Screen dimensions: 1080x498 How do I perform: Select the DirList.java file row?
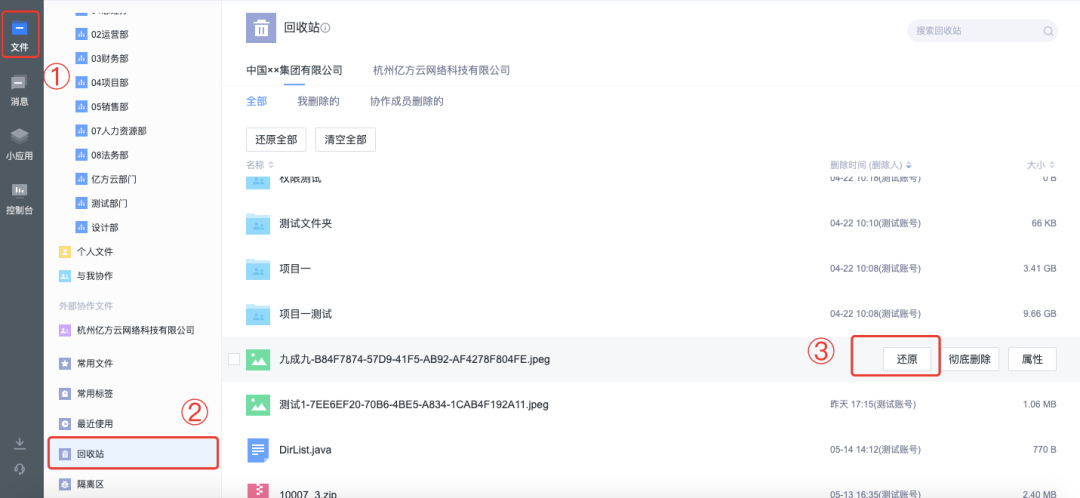651,450
